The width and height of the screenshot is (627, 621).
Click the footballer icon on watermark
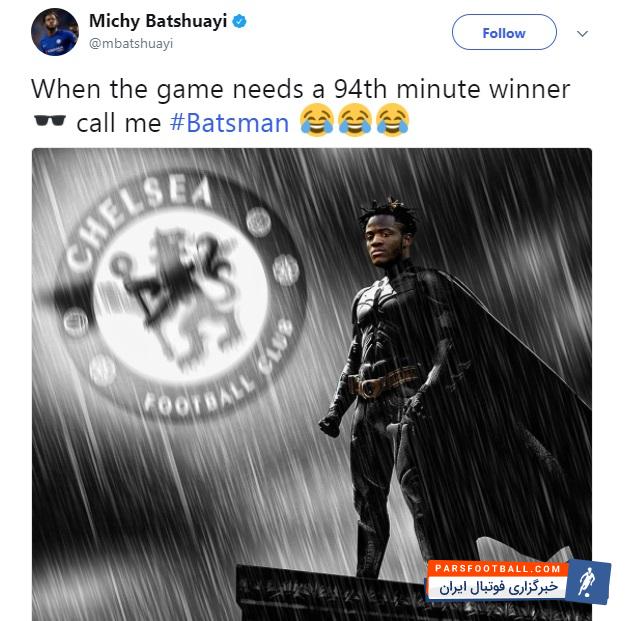point(587,582)
